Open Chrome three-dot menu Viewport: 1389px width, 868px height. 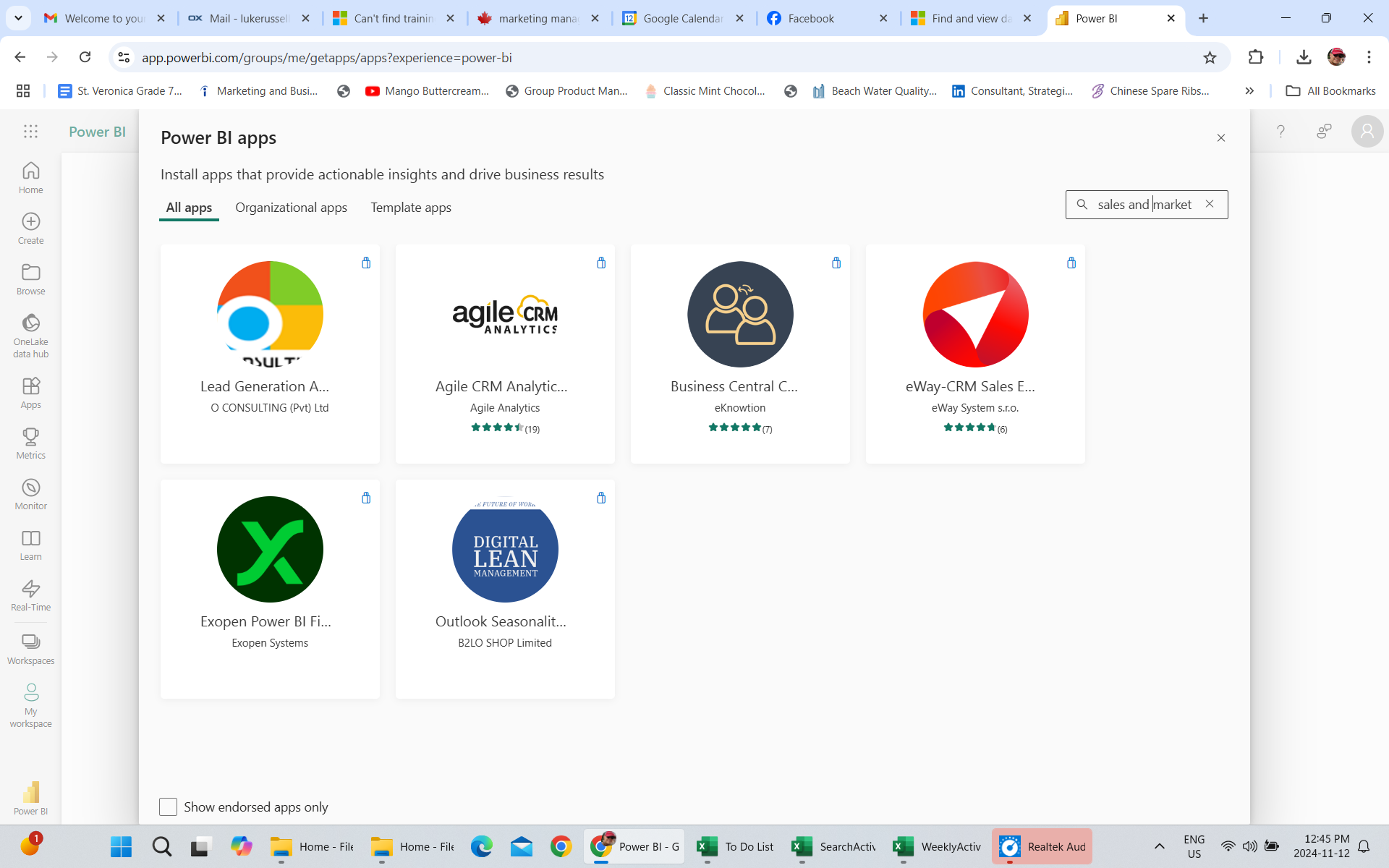coord(1369,57)
